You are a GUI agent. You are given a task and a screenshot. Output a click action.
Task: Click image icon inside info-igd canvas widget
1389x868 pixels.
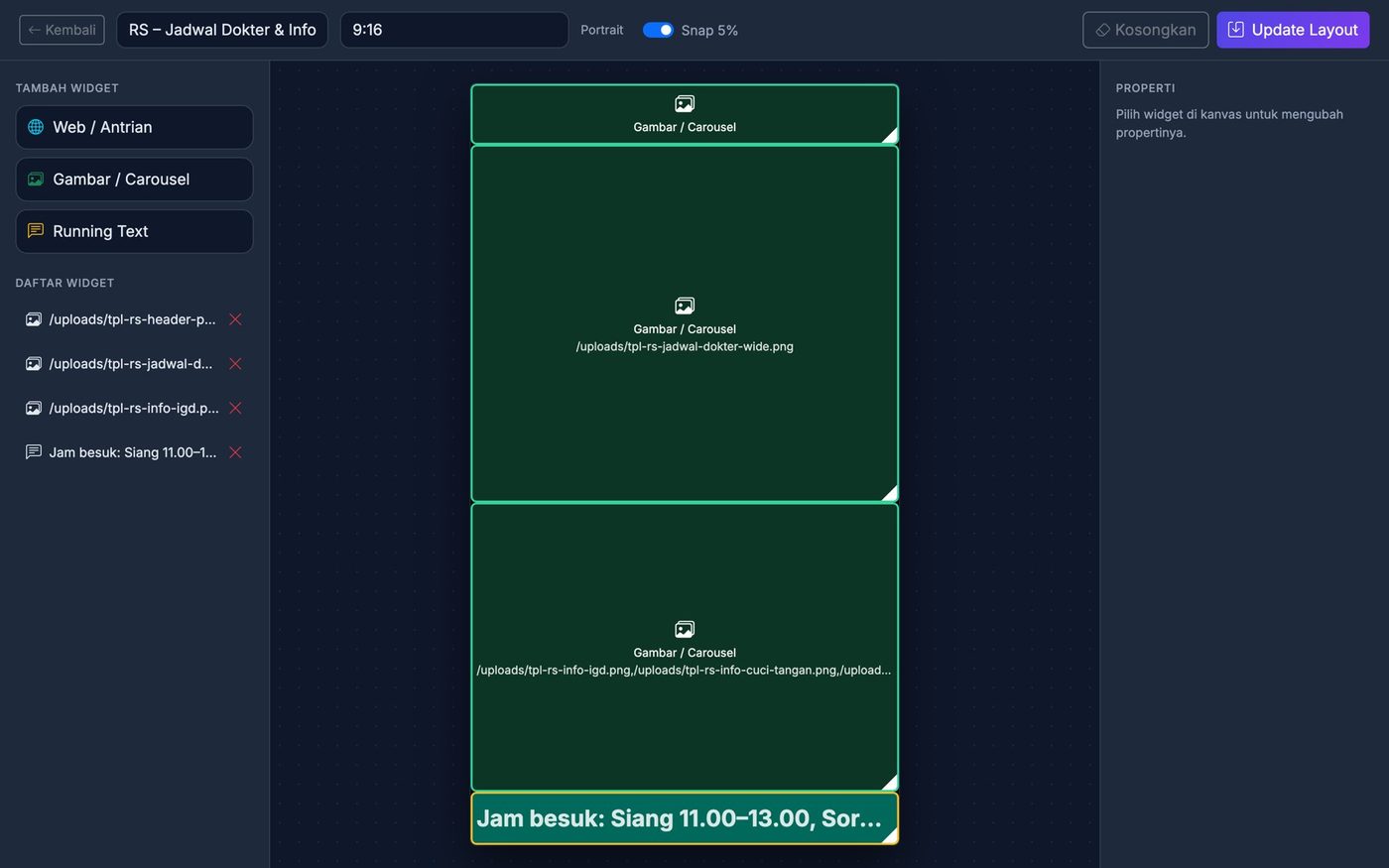(685, 629)
